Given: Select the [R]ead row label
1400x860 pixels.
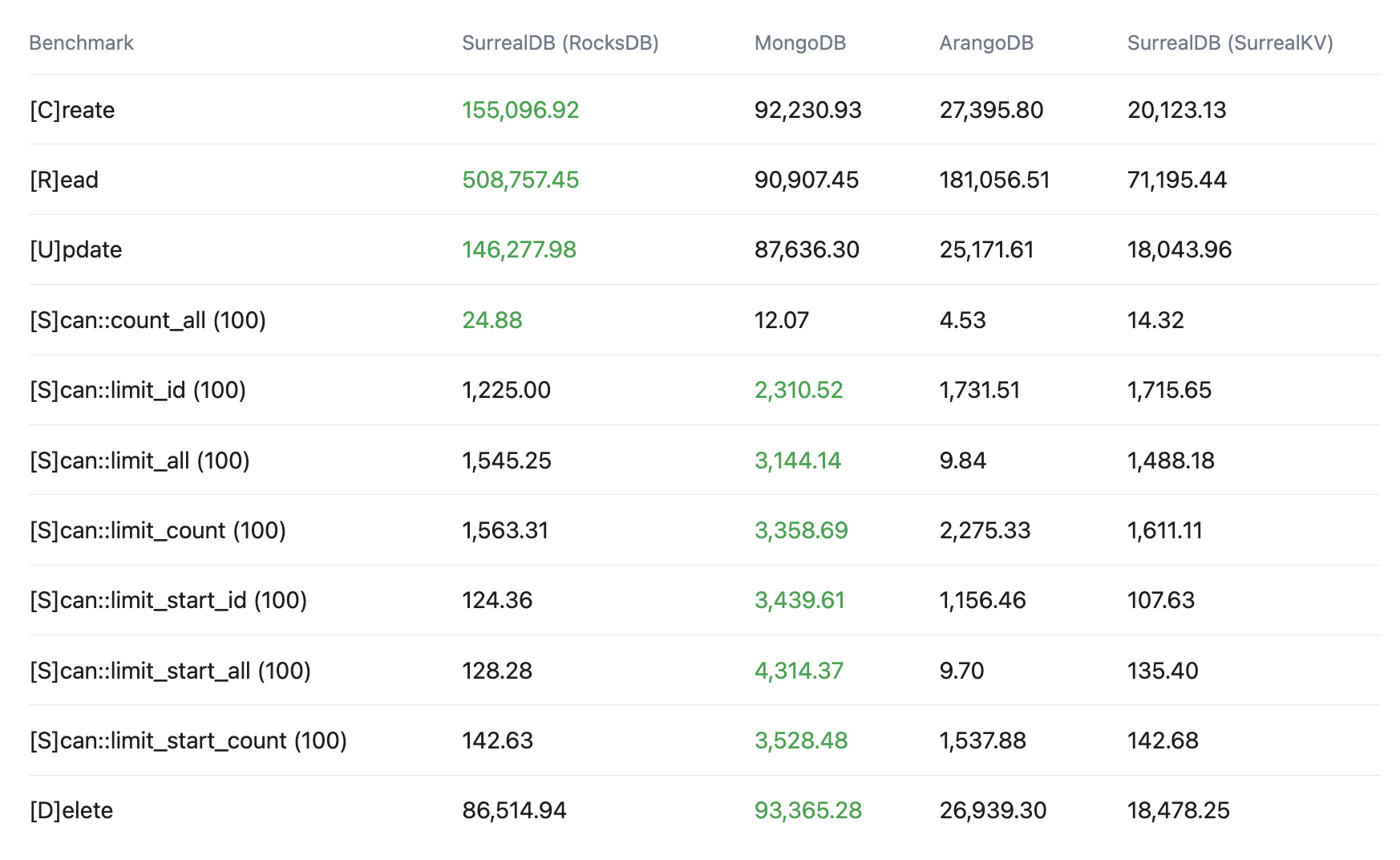Looking at the screenshot, I should point(64,180).
